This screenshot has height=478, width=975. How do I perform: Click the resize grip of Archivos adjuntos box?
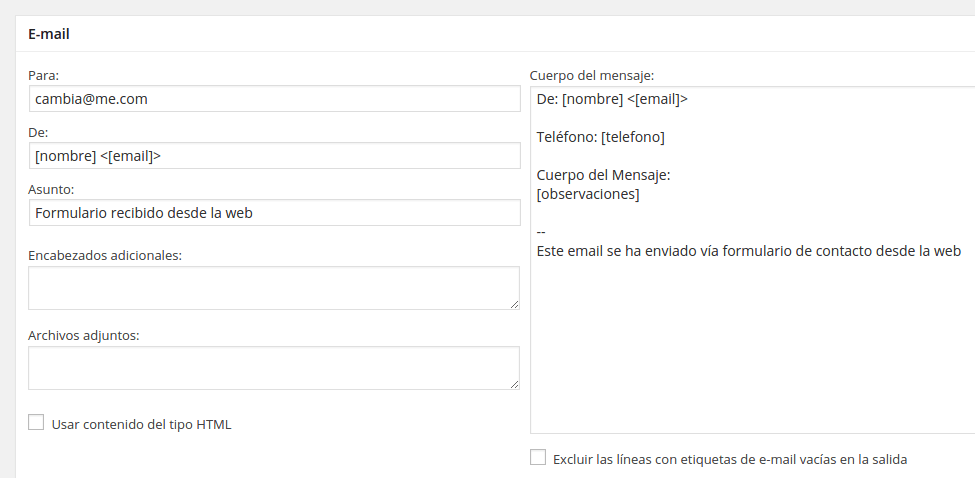pos(514,384)
